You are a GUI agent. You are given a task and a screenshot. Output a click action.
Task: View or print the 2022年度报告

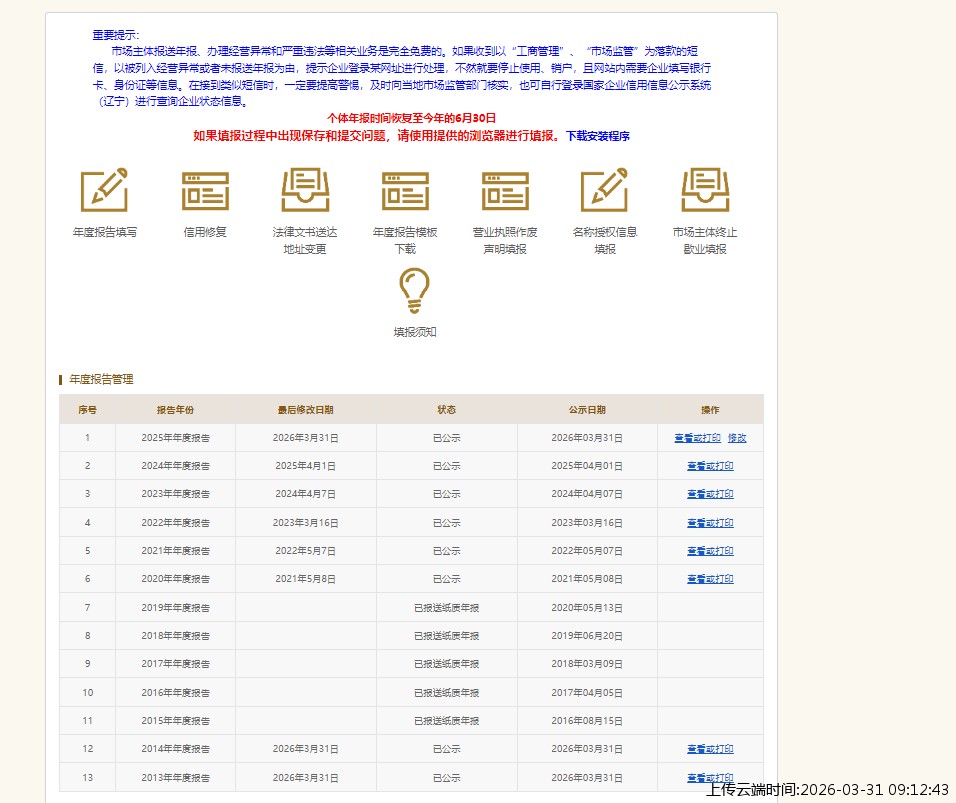pos(710,523)
